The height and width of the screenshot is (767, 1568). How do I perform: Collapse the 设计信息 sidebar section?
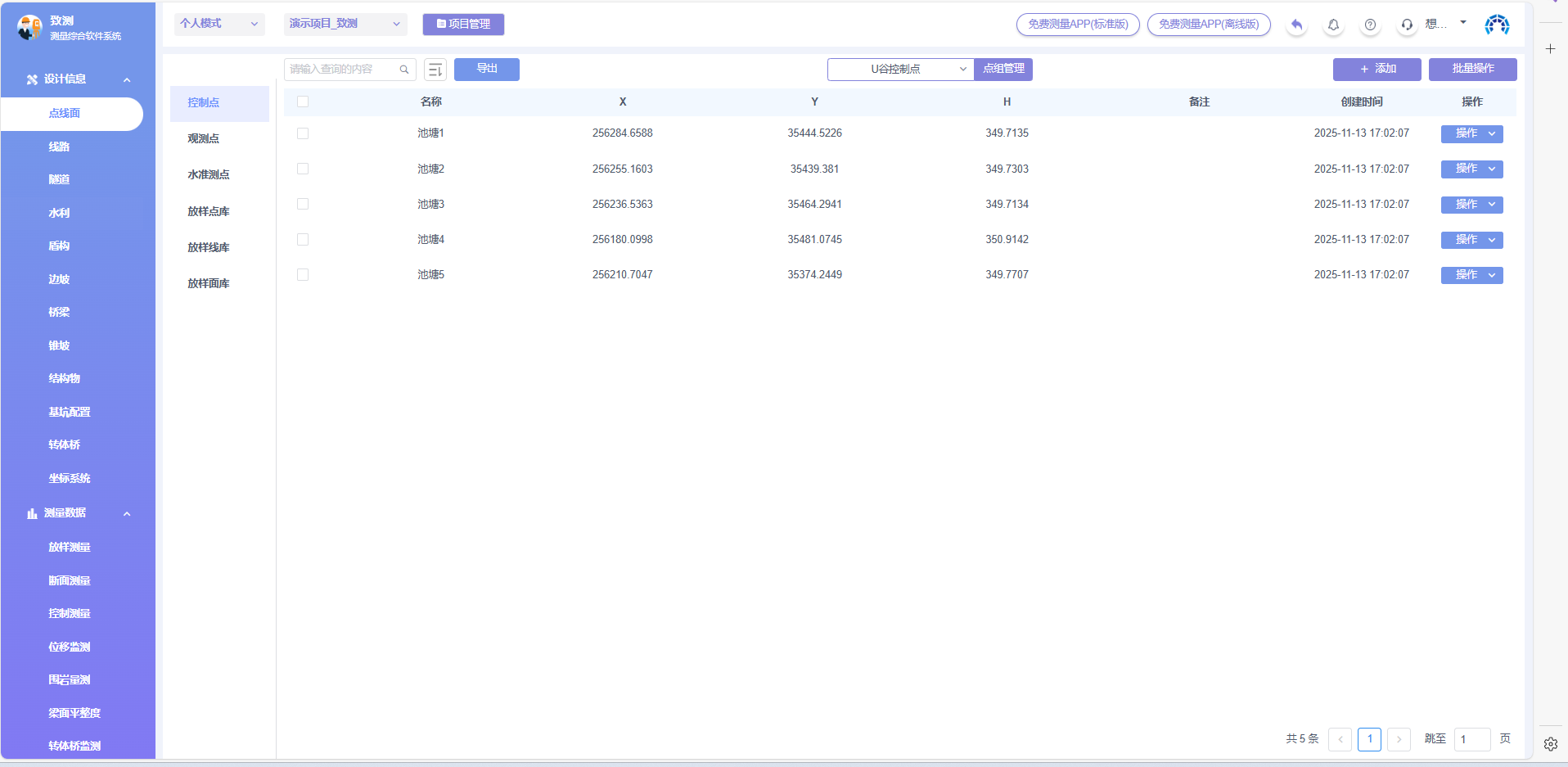(x=127, y=79)
